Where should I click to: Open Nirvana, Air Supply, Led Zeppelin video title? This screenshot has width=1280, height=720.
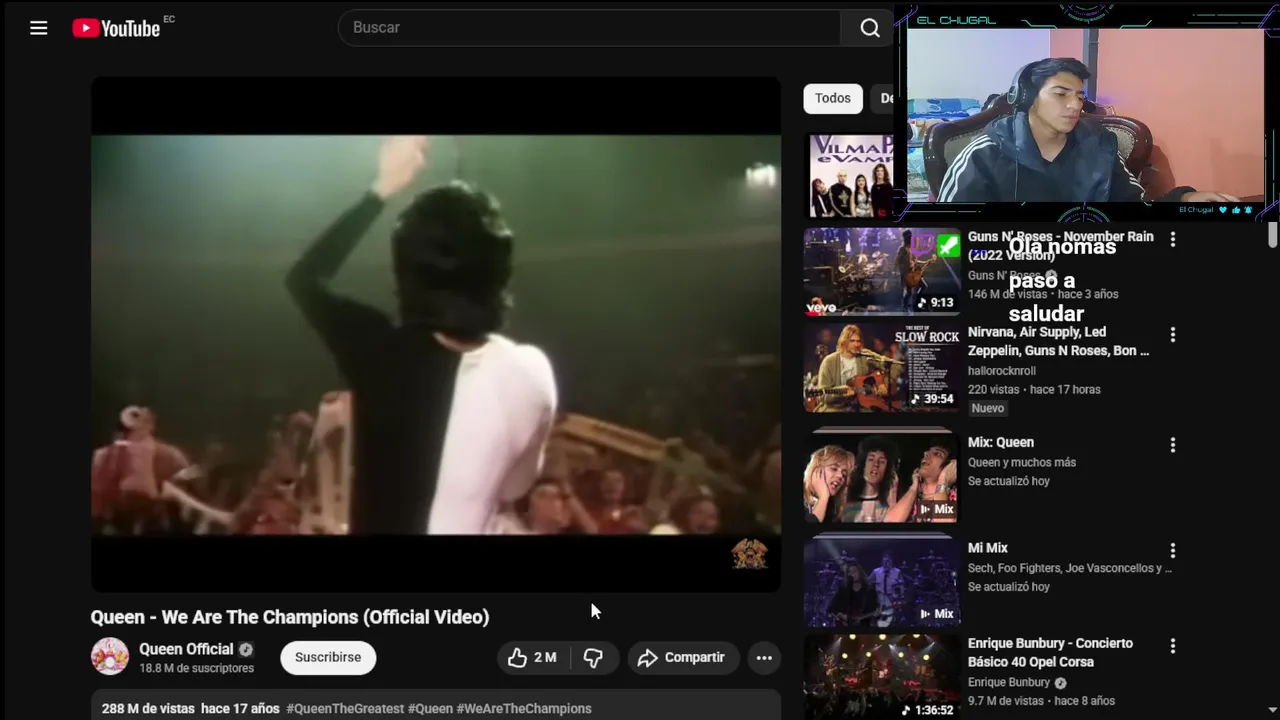tap(1058, 341)
